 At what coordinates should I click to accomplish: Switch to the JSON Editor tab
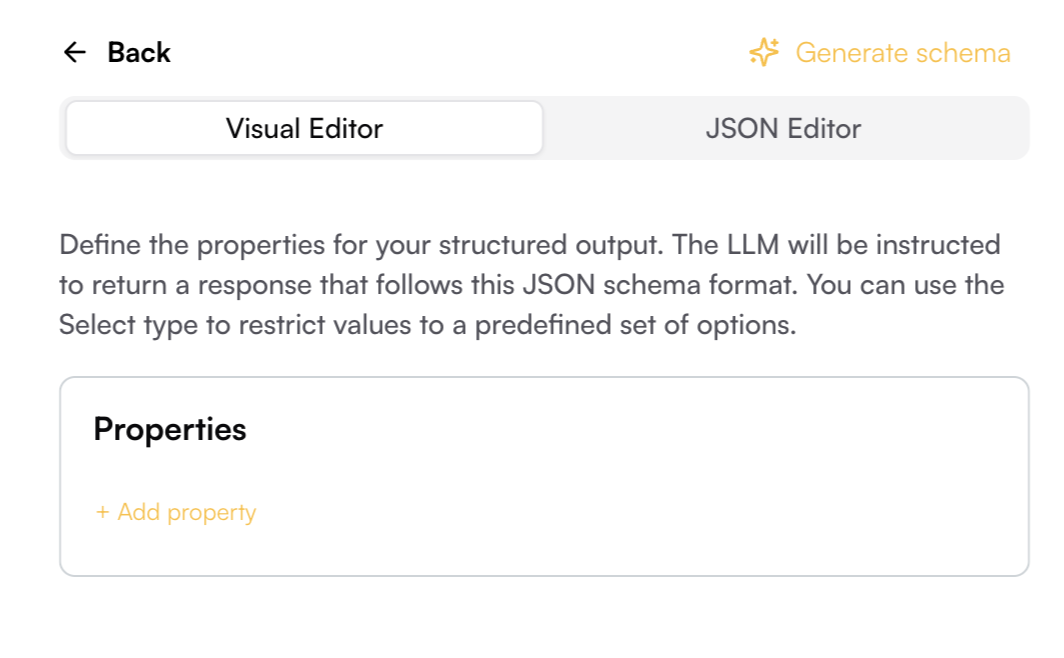click(783, 128)
